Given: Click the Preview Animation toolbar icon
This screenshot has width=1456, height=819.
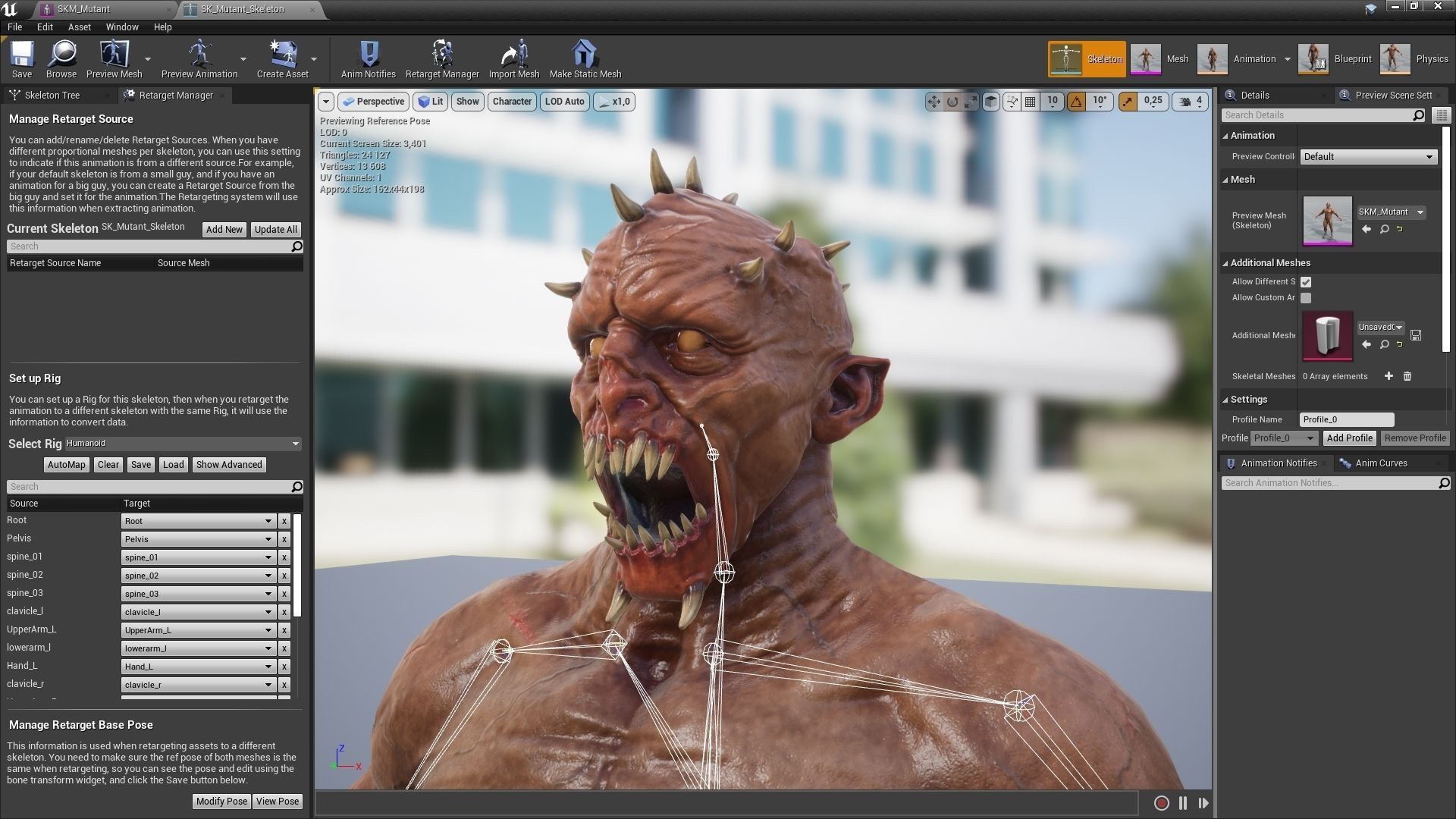Looking at the screenshot, I should [199, 58].
